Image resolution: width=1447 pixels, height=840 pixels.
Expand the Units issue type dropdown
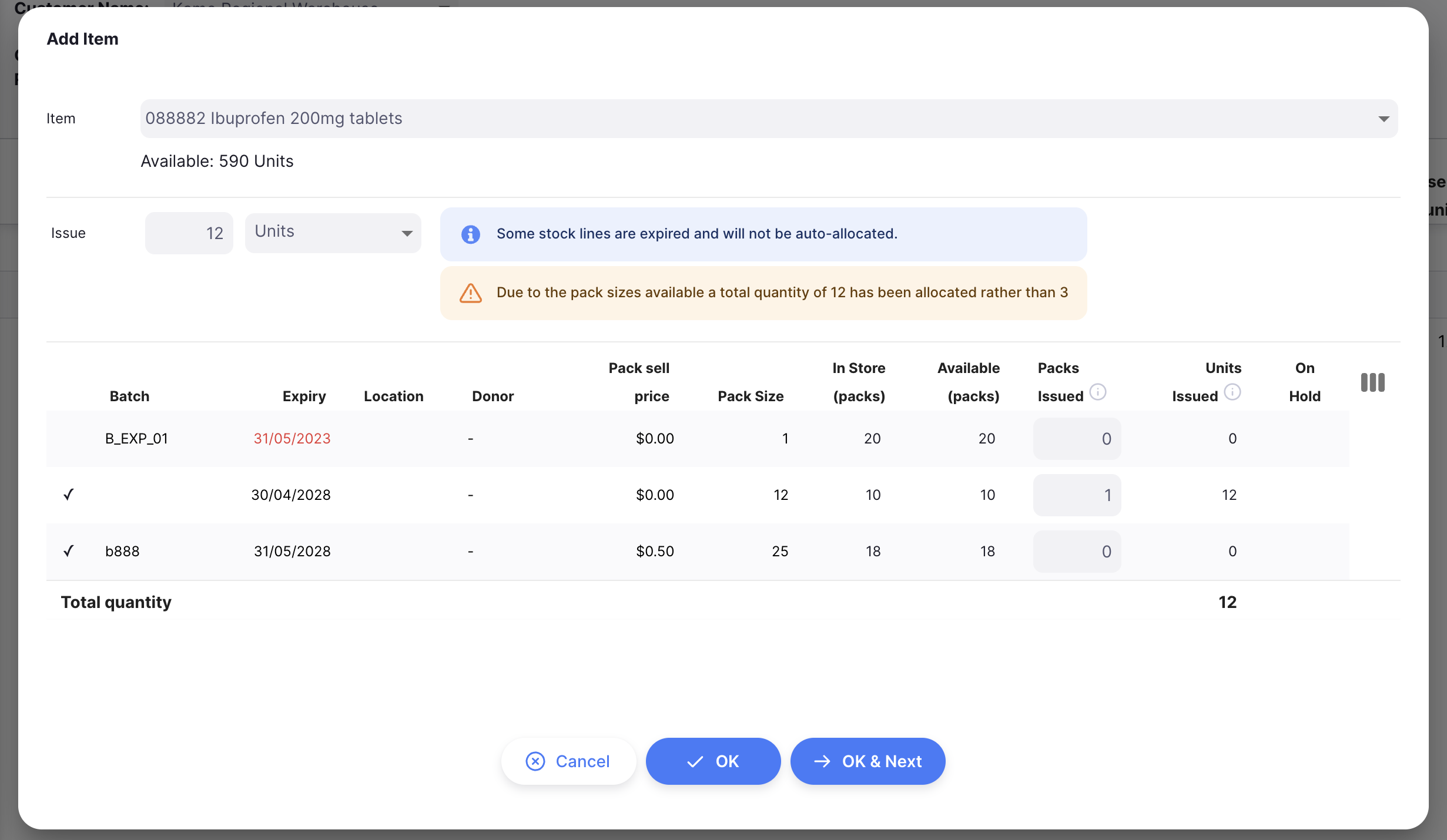pyautogui.click(x=333, y=233)
